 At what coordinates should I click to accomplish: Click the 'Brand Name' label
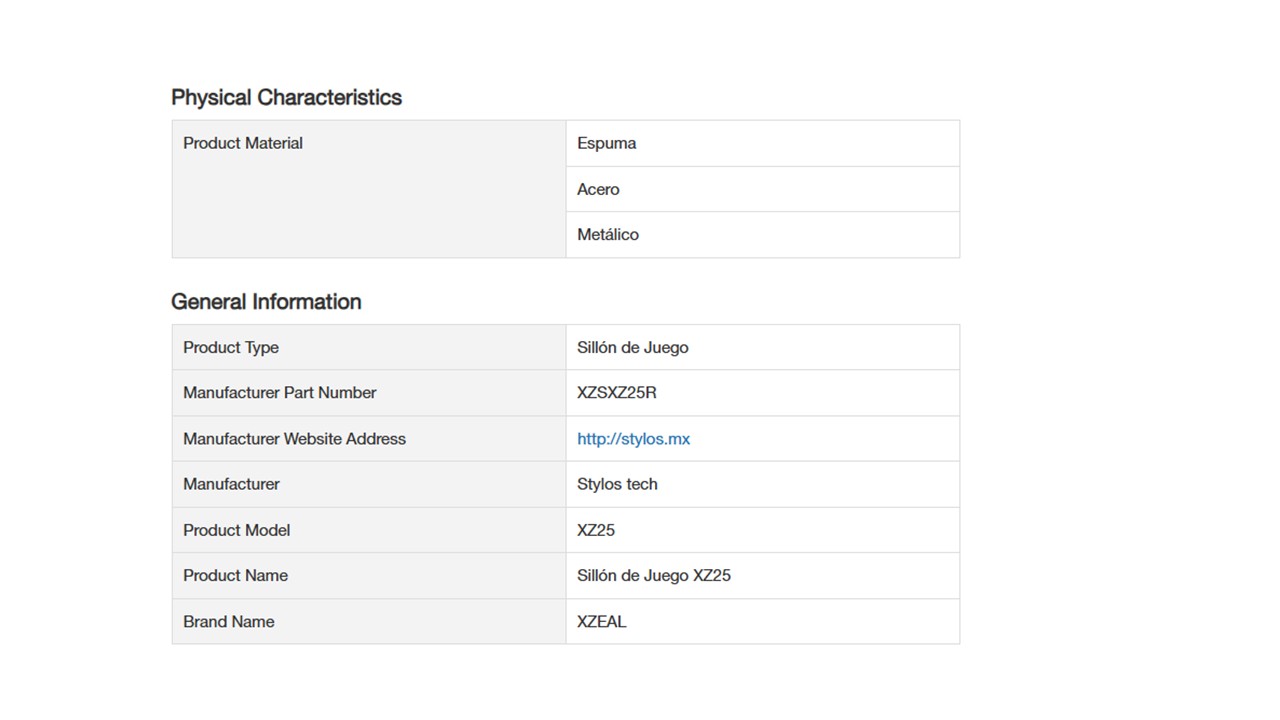(228, 621)
